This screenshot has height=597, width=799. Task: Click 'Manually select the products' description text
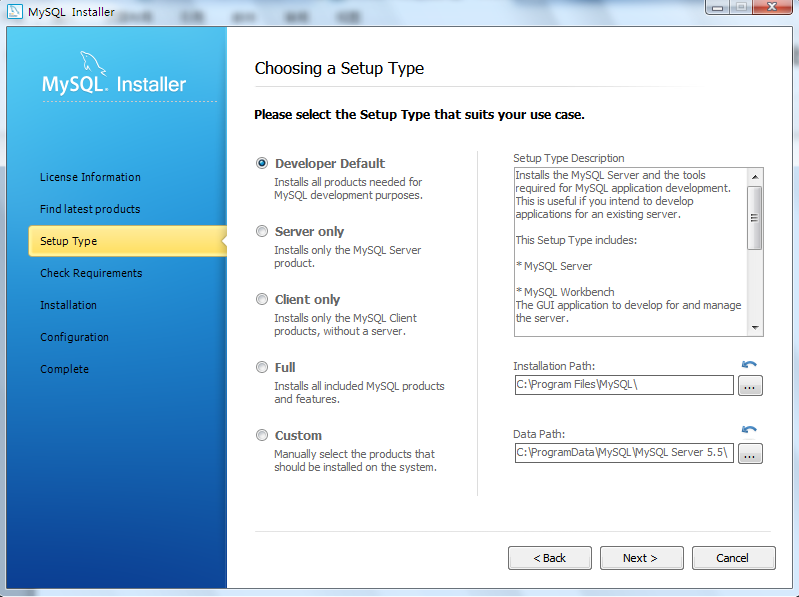355,460
